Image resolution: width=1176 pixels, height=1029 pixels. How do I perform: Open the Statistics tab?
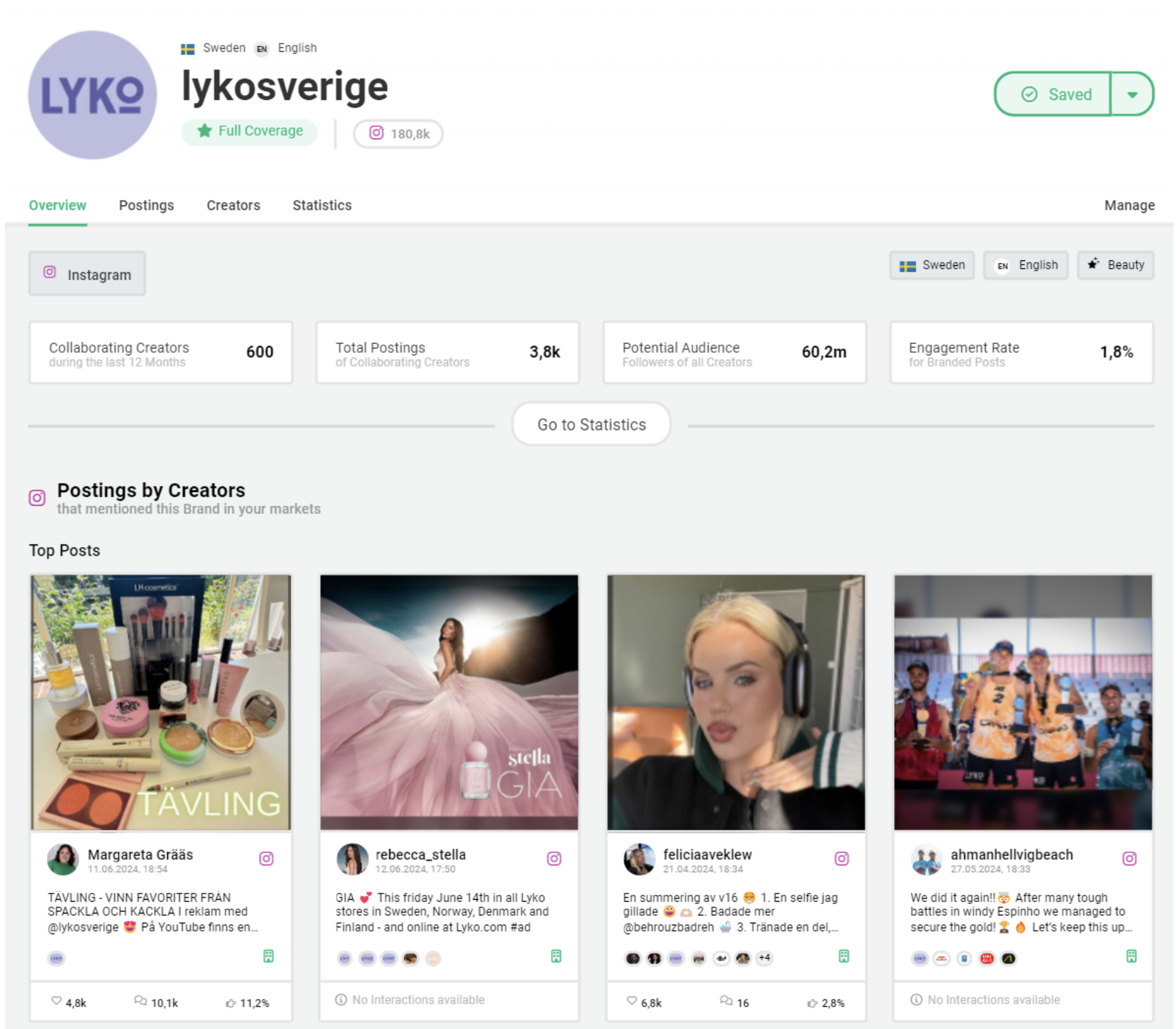tap(321, 205)
